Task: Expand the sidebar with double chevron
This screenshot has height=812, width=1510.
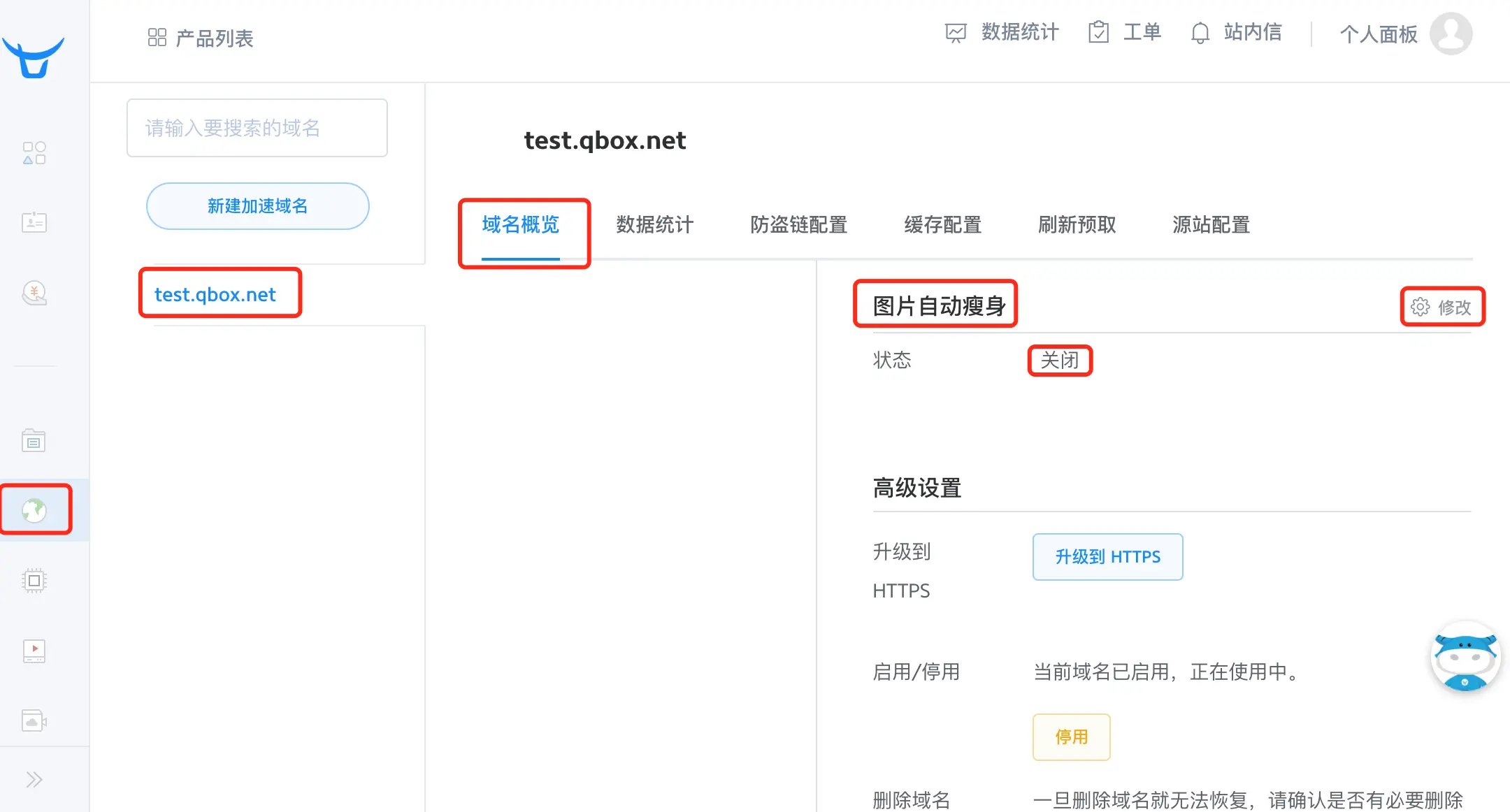Action: [34, 779]
